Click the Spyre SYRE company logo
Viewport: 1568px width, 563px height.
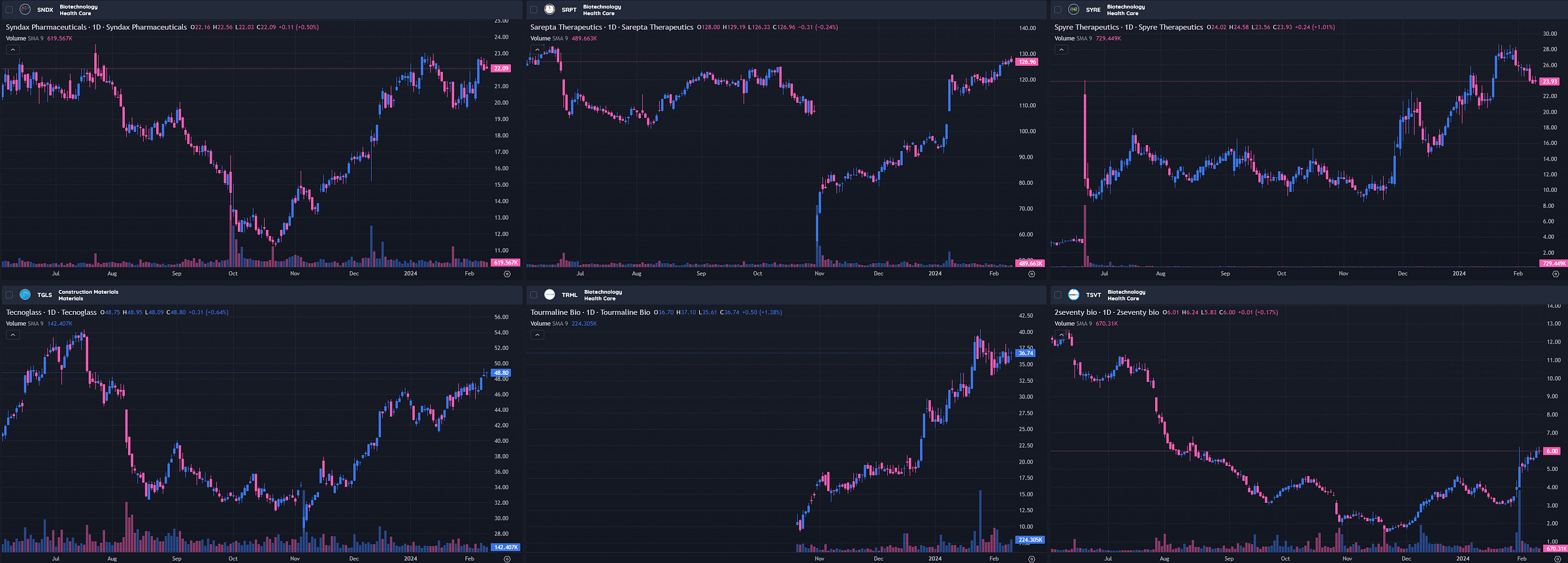click(1073, 10)
